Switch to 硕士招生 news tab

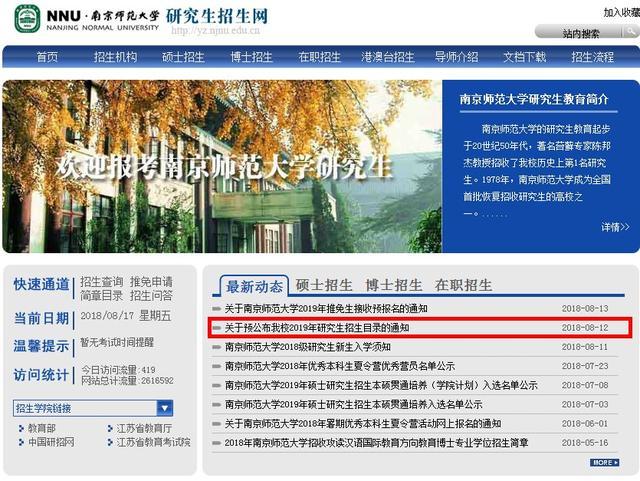click(324, 285)
